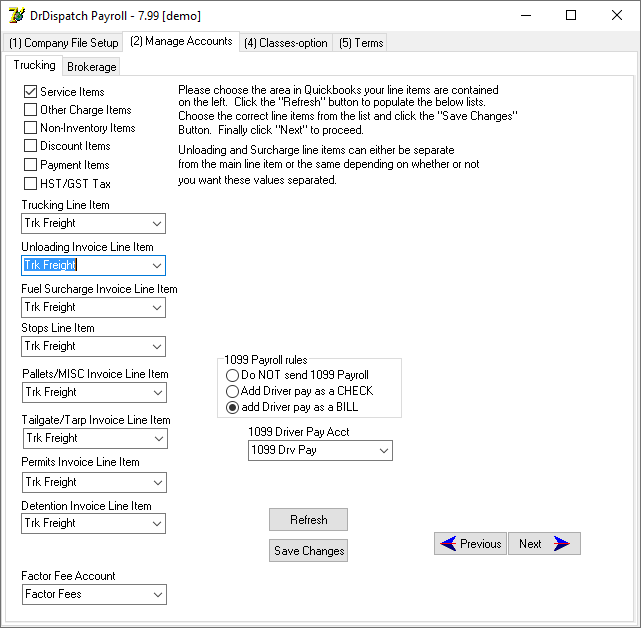Click highlighted Trk Freight text in Unloading field
641x628 pixels.
pyautogui.click(x=50, y=265)
